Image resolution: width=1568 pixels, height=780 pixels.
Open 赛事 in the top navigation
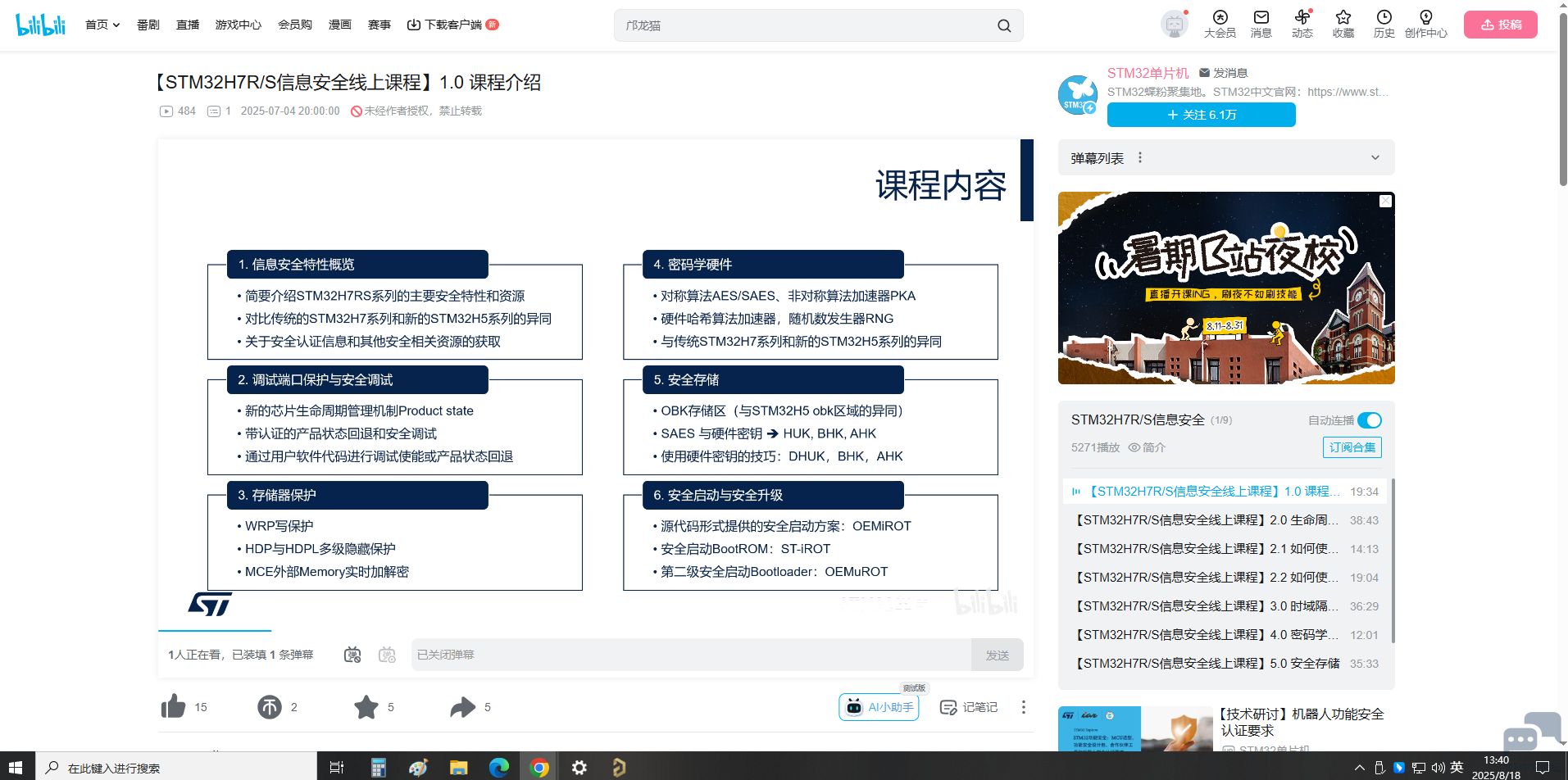click(x=380, y=25)
